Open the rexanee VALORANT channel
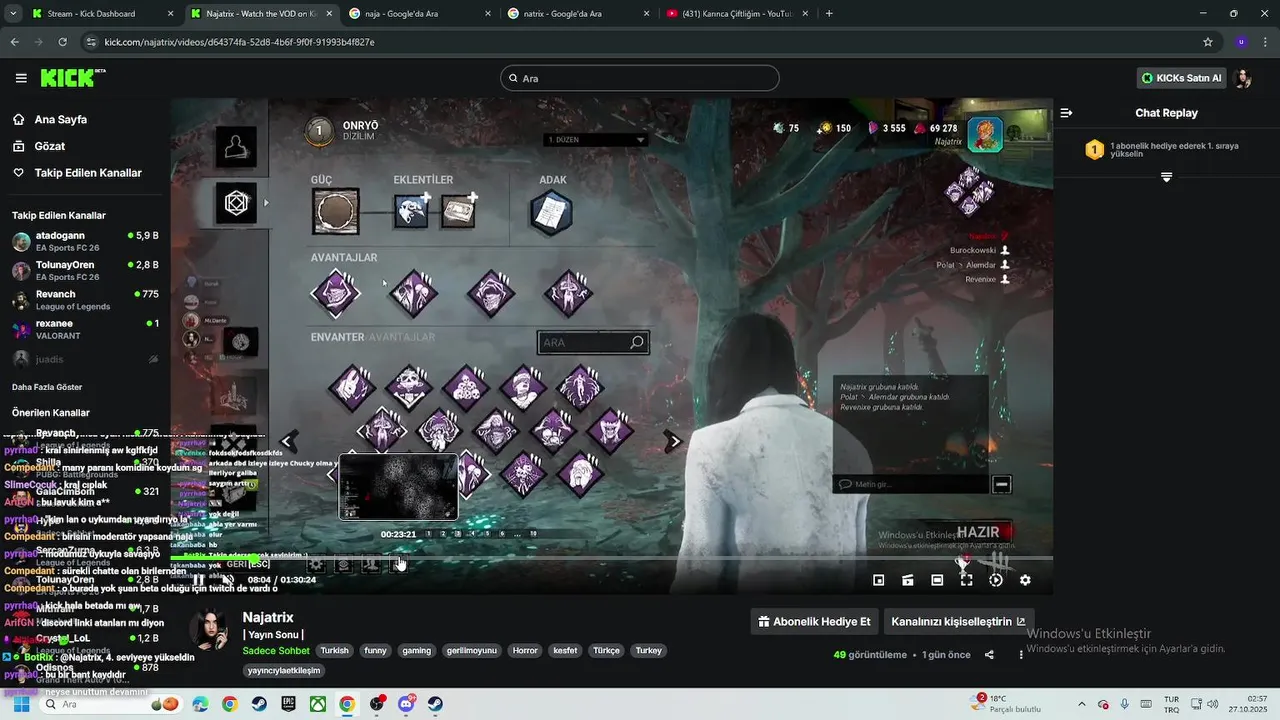 (85, 330)
